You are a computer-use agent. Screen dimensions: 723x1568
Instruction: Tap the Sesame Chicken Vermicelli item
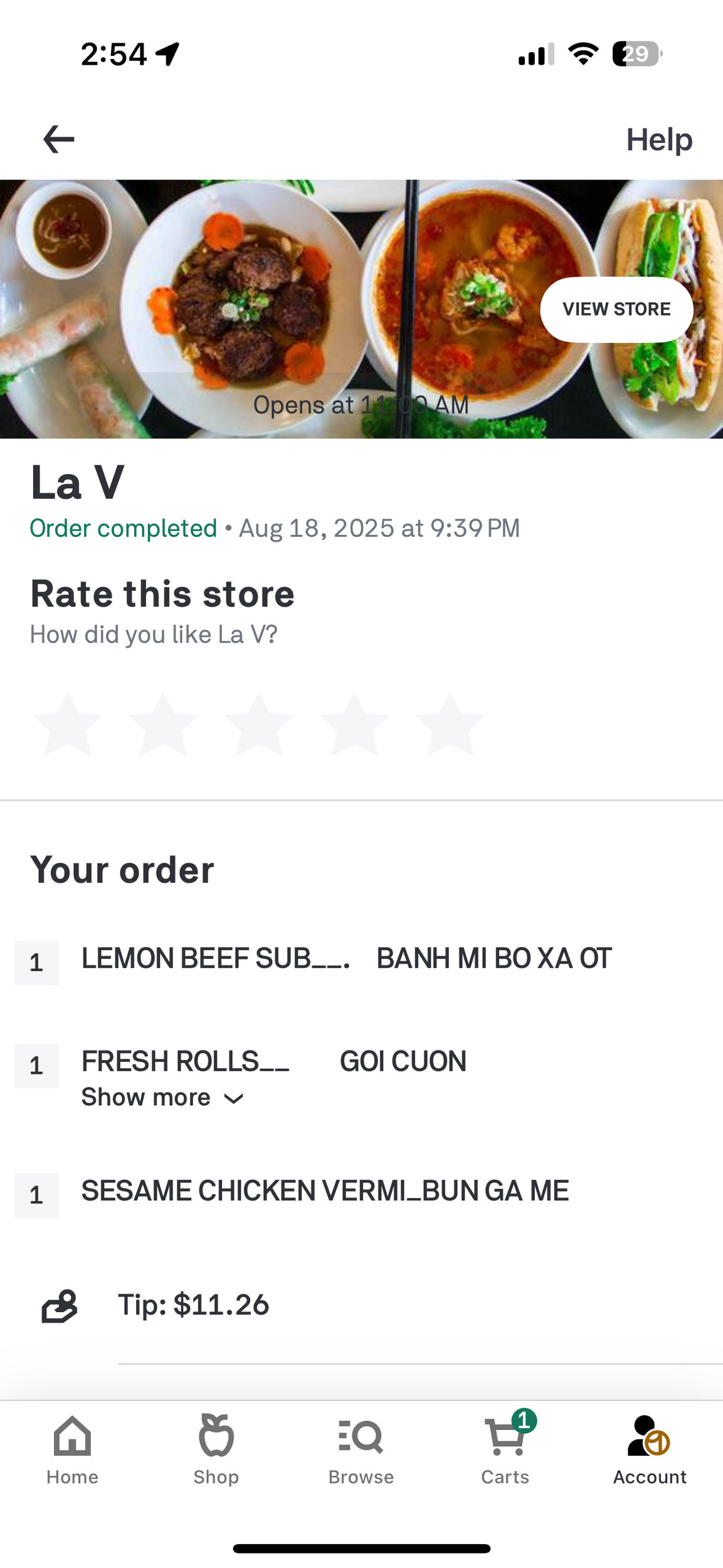[325, 1191]
